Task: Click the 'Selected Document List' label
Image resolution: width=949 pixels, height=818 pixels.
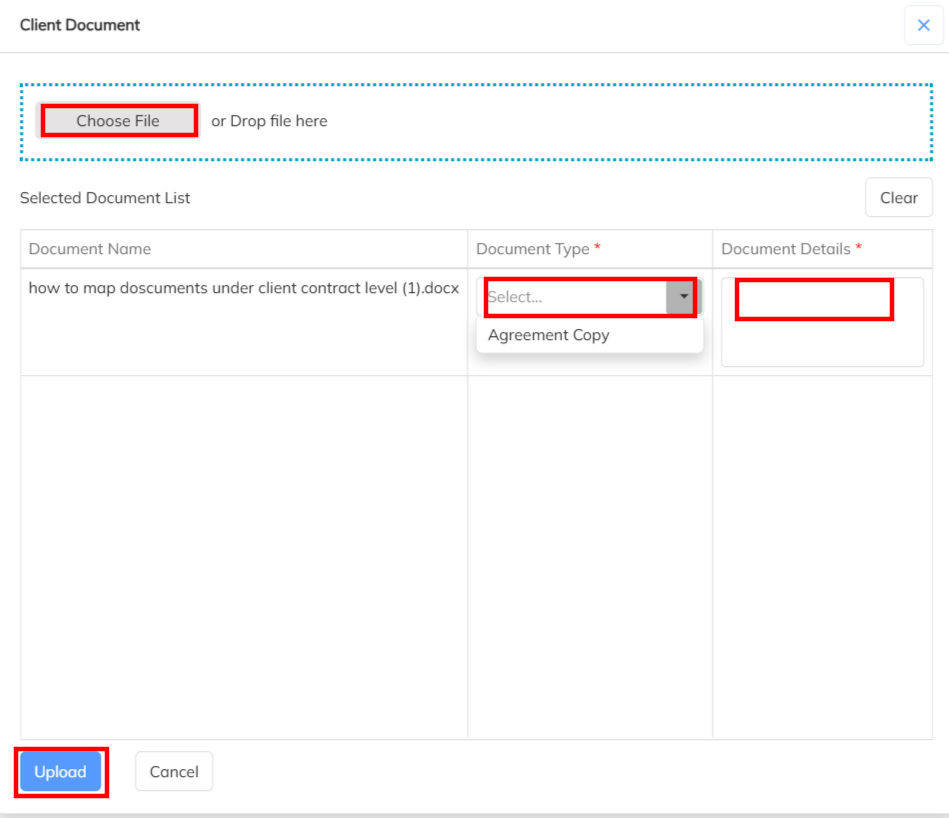Action: click(x=105, y=198)
